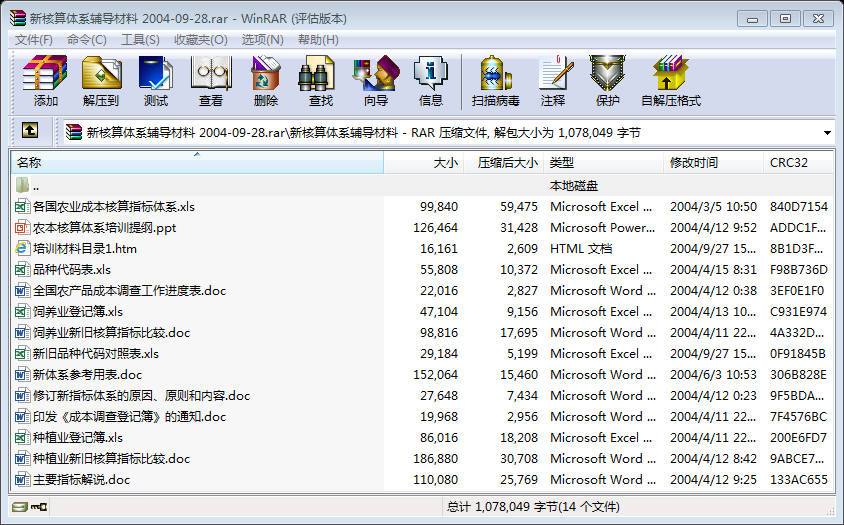The image size is (844, 525).
Task: Click the drive icon in status bar
Action: click(20, 507)
